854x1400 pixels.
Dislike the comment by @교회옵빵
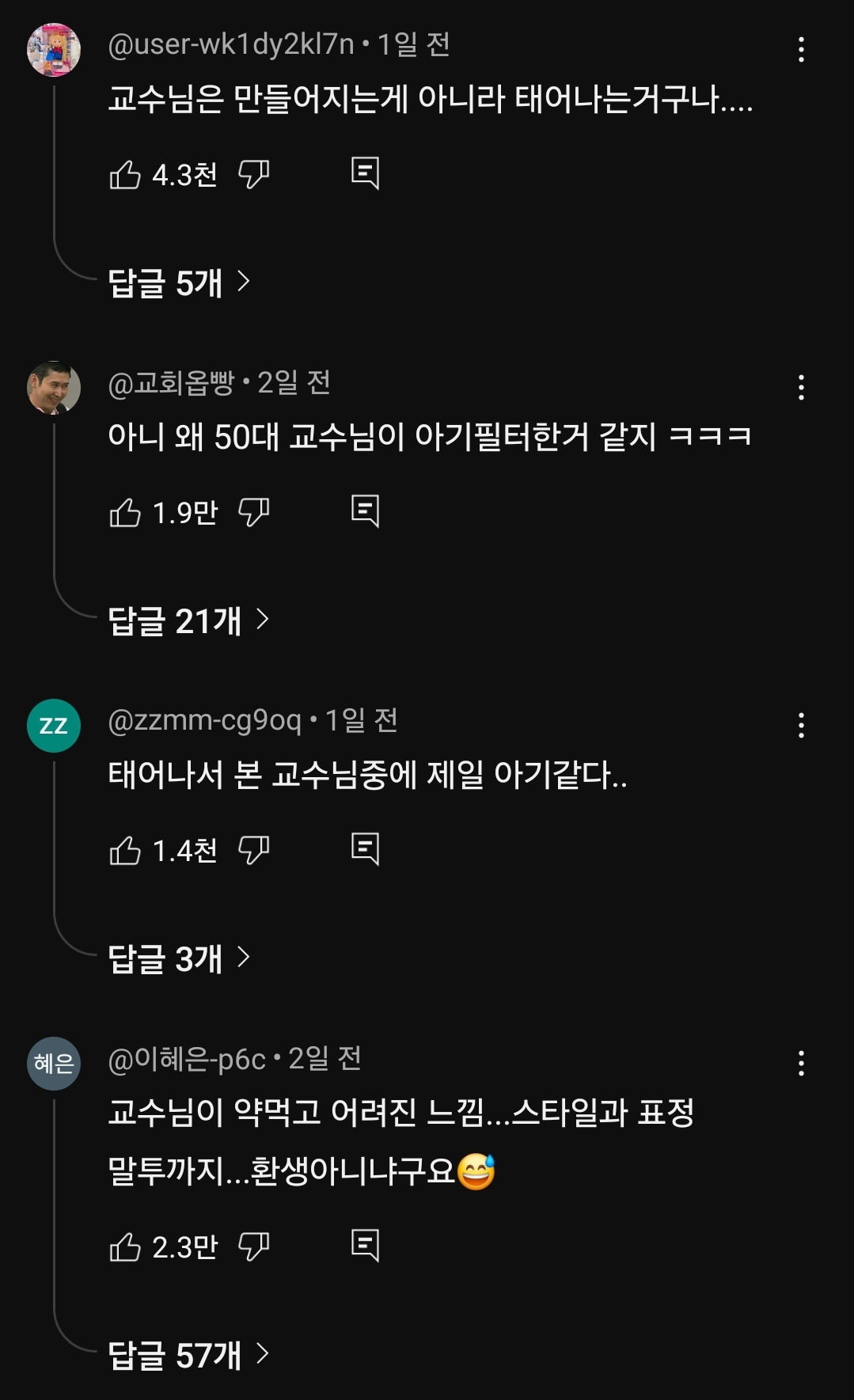pyautogui.click(x=254, y=512)
